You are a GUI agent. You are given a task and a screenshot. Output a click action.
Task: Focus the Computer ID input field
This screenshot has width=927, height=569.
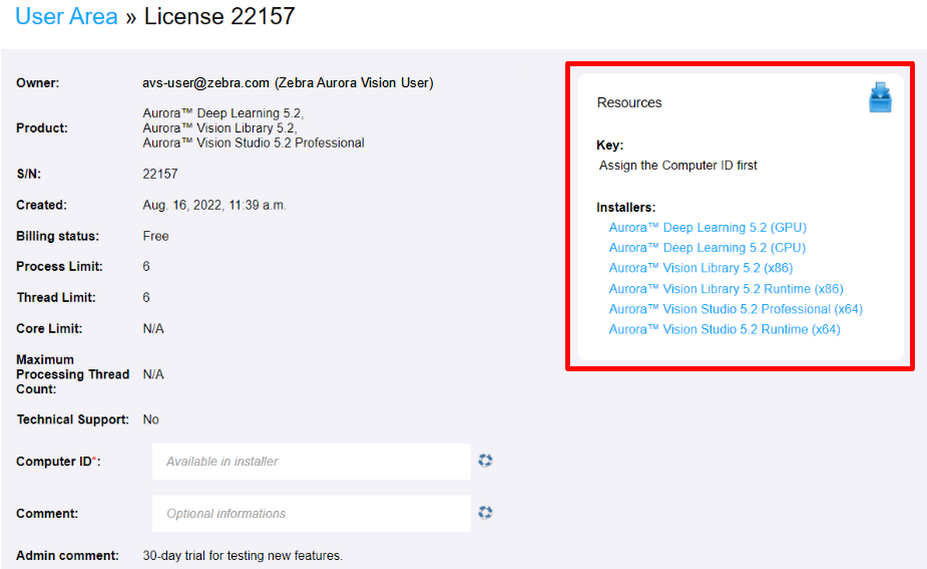[310, 461]
